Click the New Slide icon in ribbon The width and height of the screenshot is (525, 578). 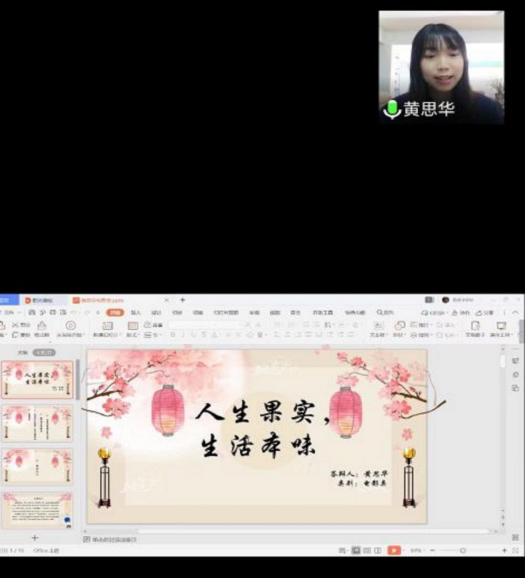(x=107, y=325)
